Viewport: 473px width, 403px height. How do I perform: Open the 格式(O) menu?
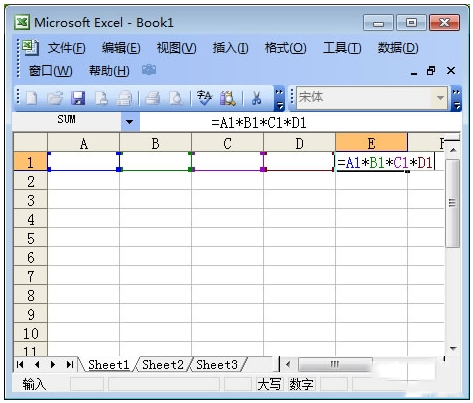[285, 48]
